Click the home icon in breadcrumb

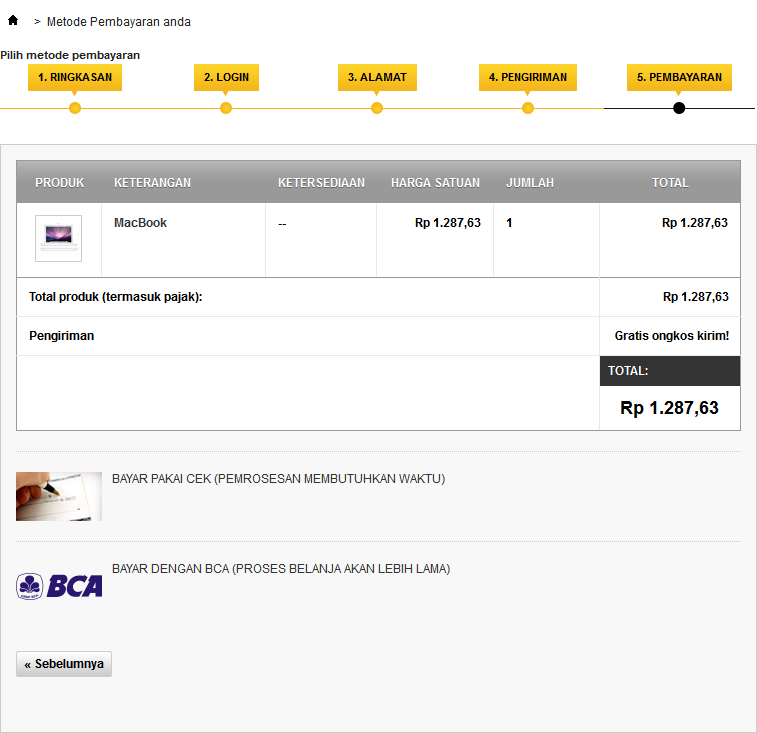[x=13, y=20]
